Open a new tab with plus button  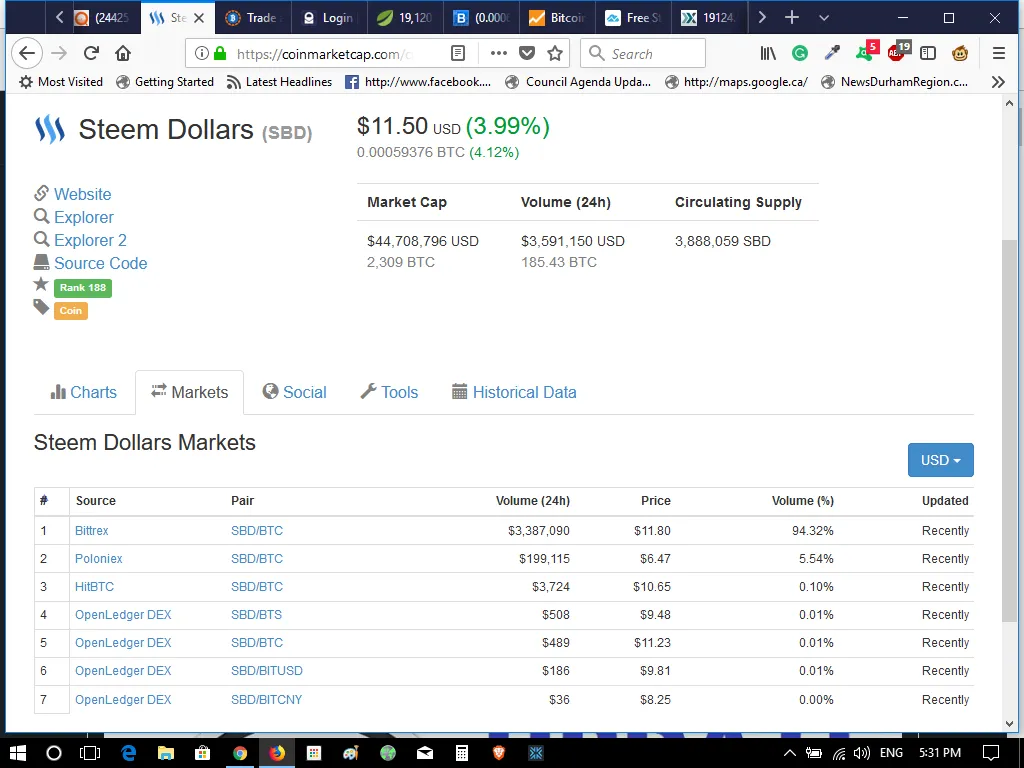coord(792,18)
